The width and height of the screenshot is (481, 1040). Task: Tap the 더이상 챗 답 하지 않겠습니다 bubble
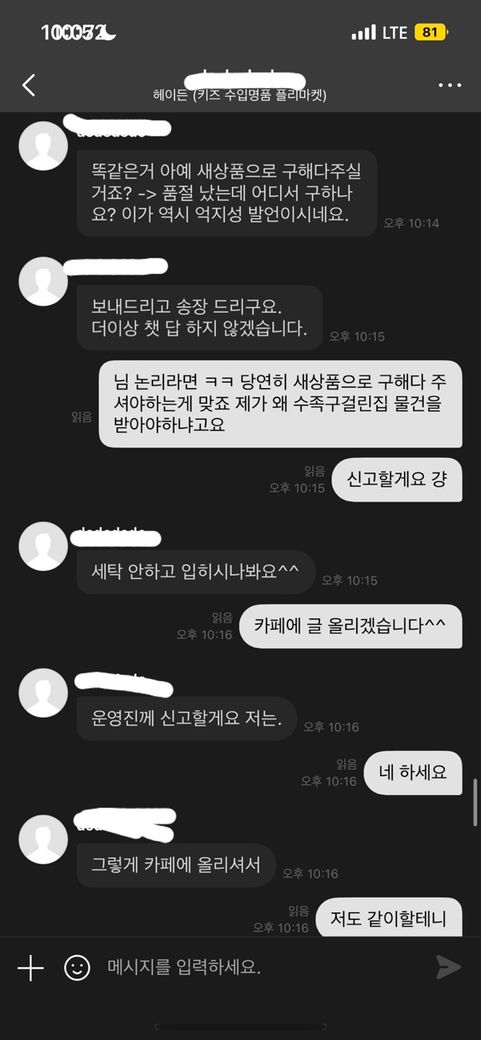200,318
